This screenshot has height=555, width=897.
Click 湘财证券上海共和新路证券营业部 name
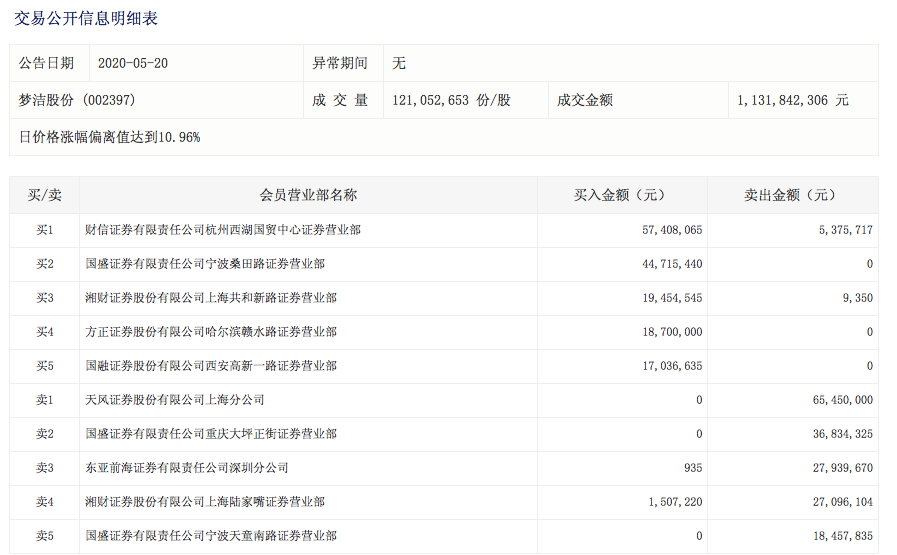pyautogui.click(x=211, y=298)
